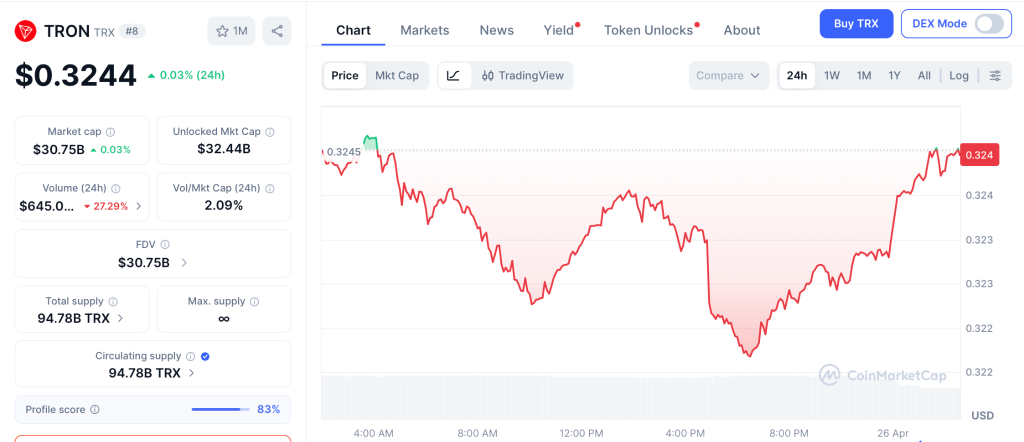The height and width of the screenshot is (442, 1024).
Task: Toggle the Log scale option
Action: (959, 75)
